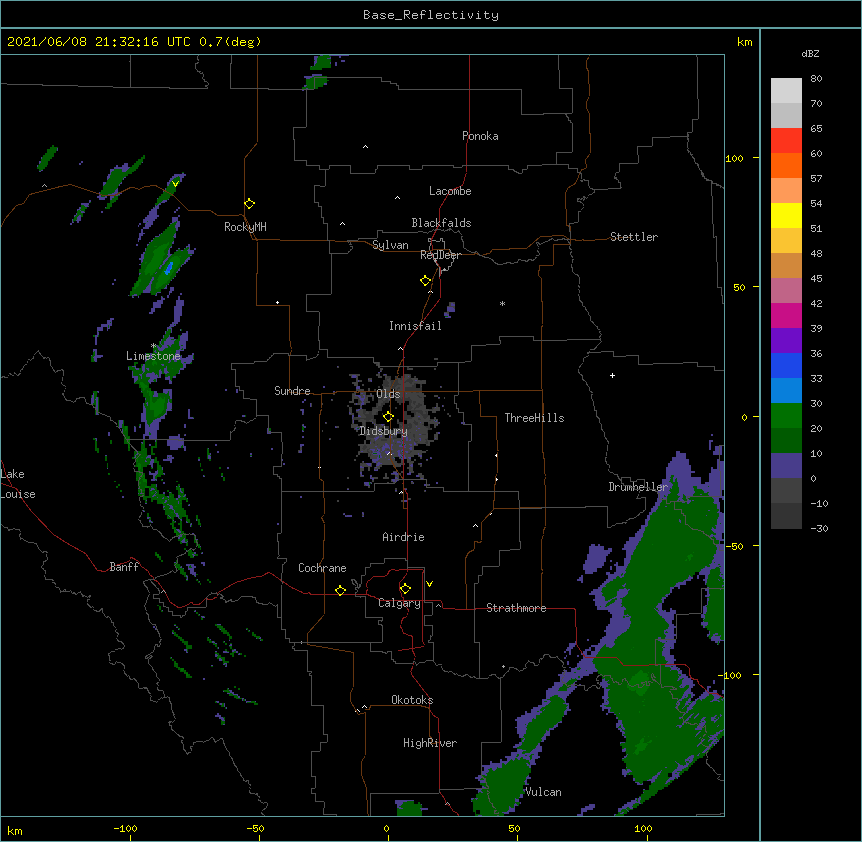This screenshot has width=862, height=842.
Task: Click the white plus marker east of ThreeHills
Action: (x=612, y=375)
